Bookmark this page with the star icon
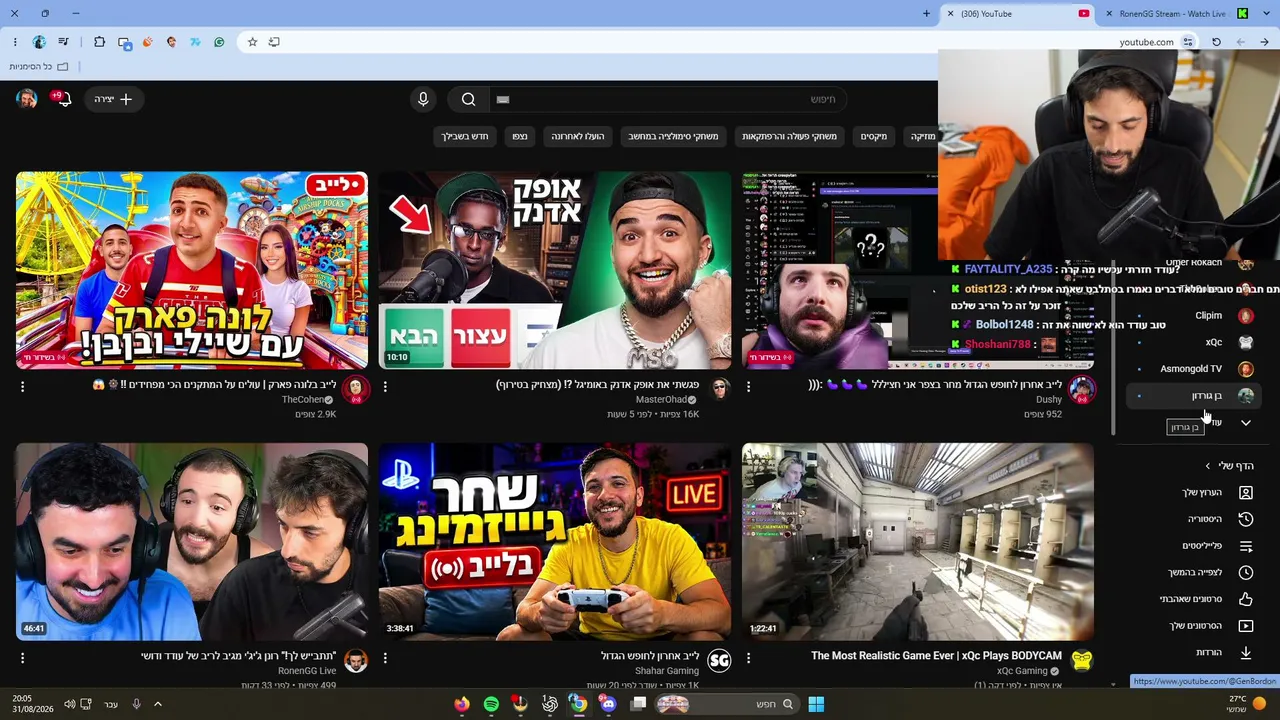Viewport: 1280px width, 720px height. tap(252, 42)
